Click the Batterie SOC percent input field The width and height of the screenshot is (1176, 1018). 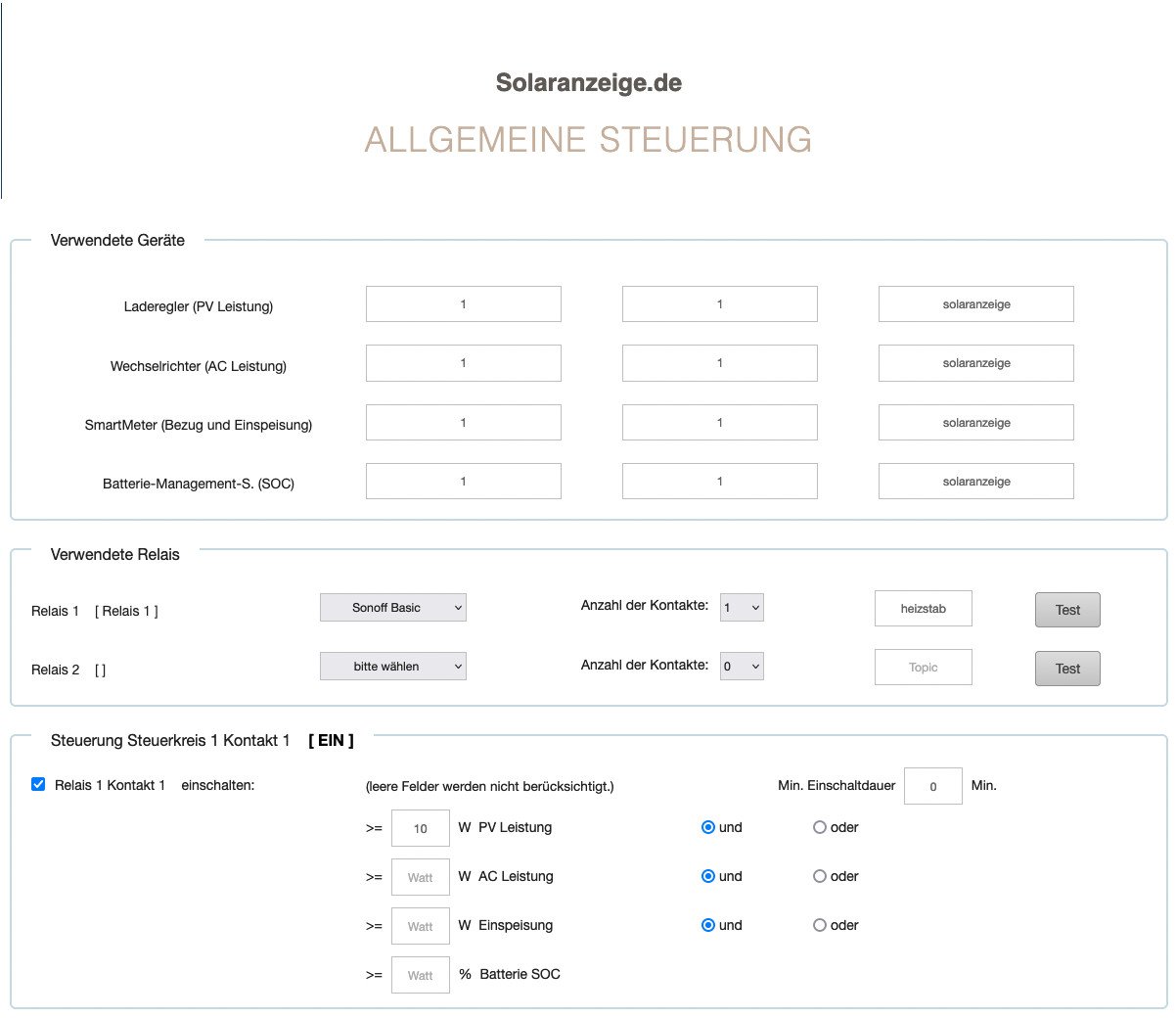[420, 975]
